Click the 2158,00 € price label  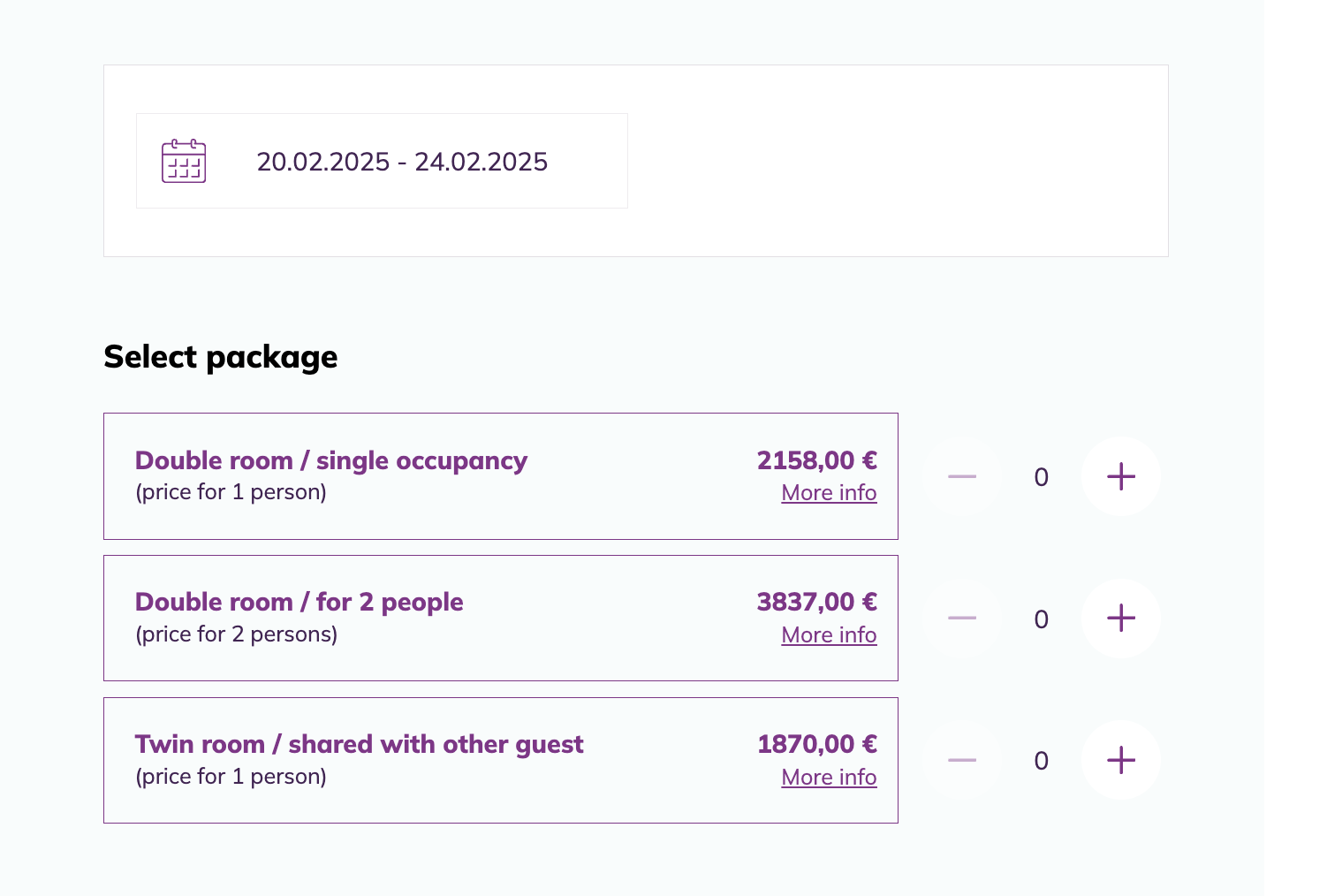816,460
